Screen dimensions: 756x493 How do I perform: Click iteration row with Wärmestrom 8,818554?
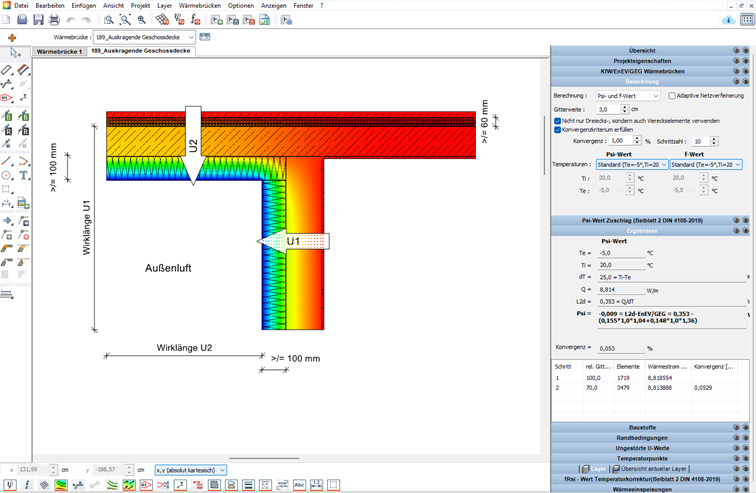[x=650, y=378]
